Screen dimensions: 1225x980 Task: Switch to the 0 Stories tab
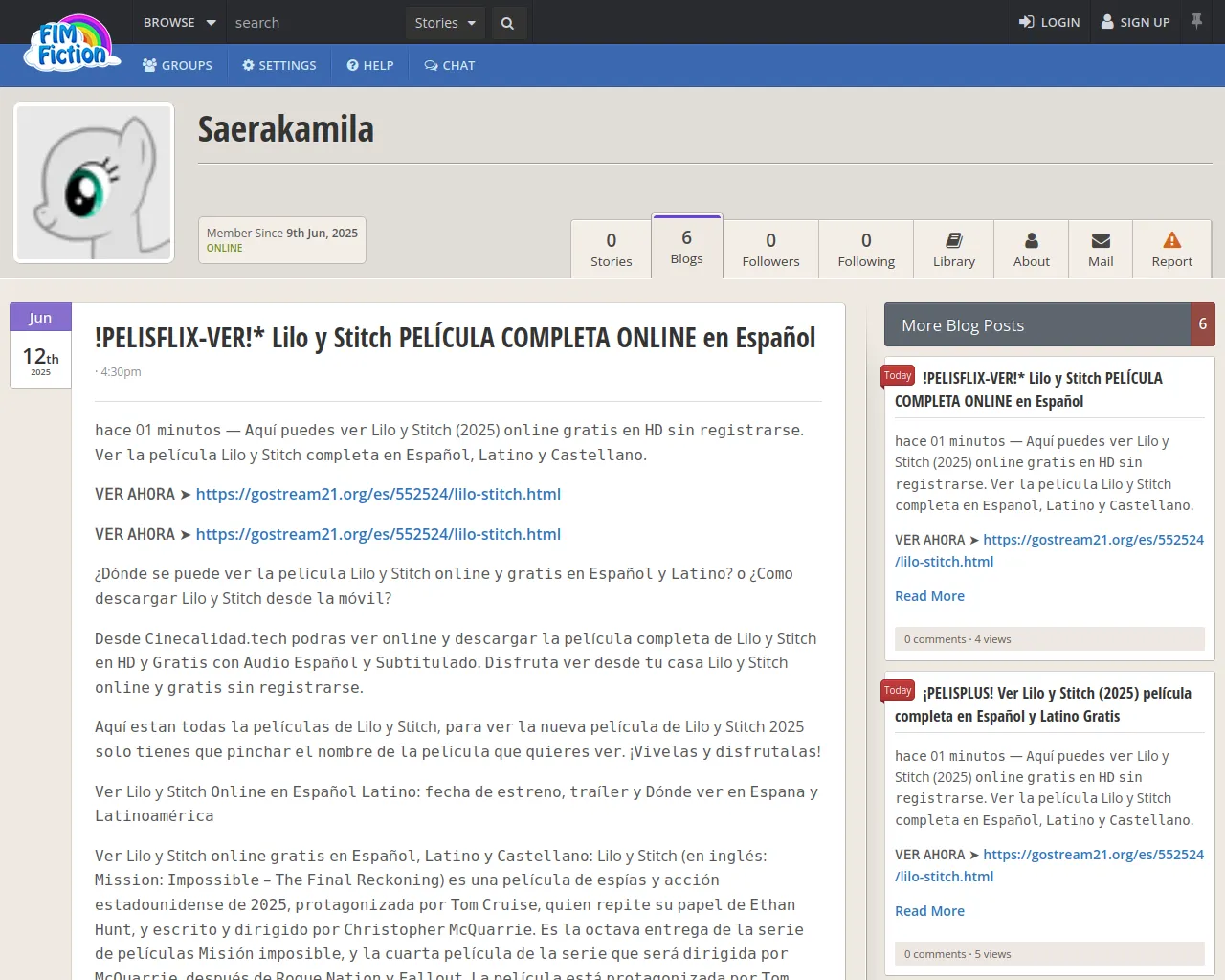pyautogui.click(x=612, y=249)
